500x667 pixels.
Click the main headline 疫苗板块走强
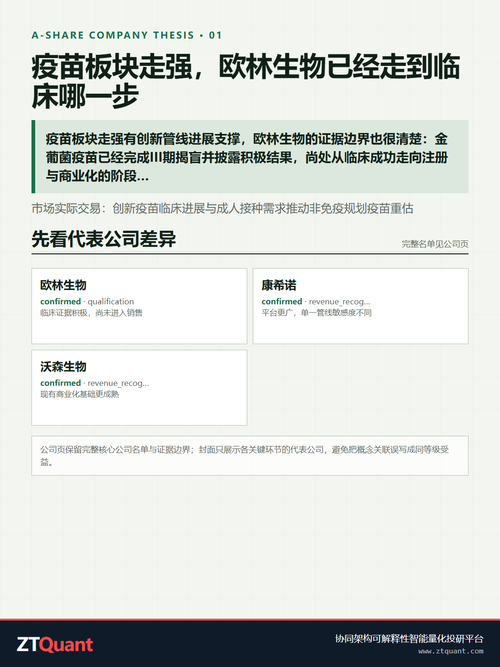point(246,81)
